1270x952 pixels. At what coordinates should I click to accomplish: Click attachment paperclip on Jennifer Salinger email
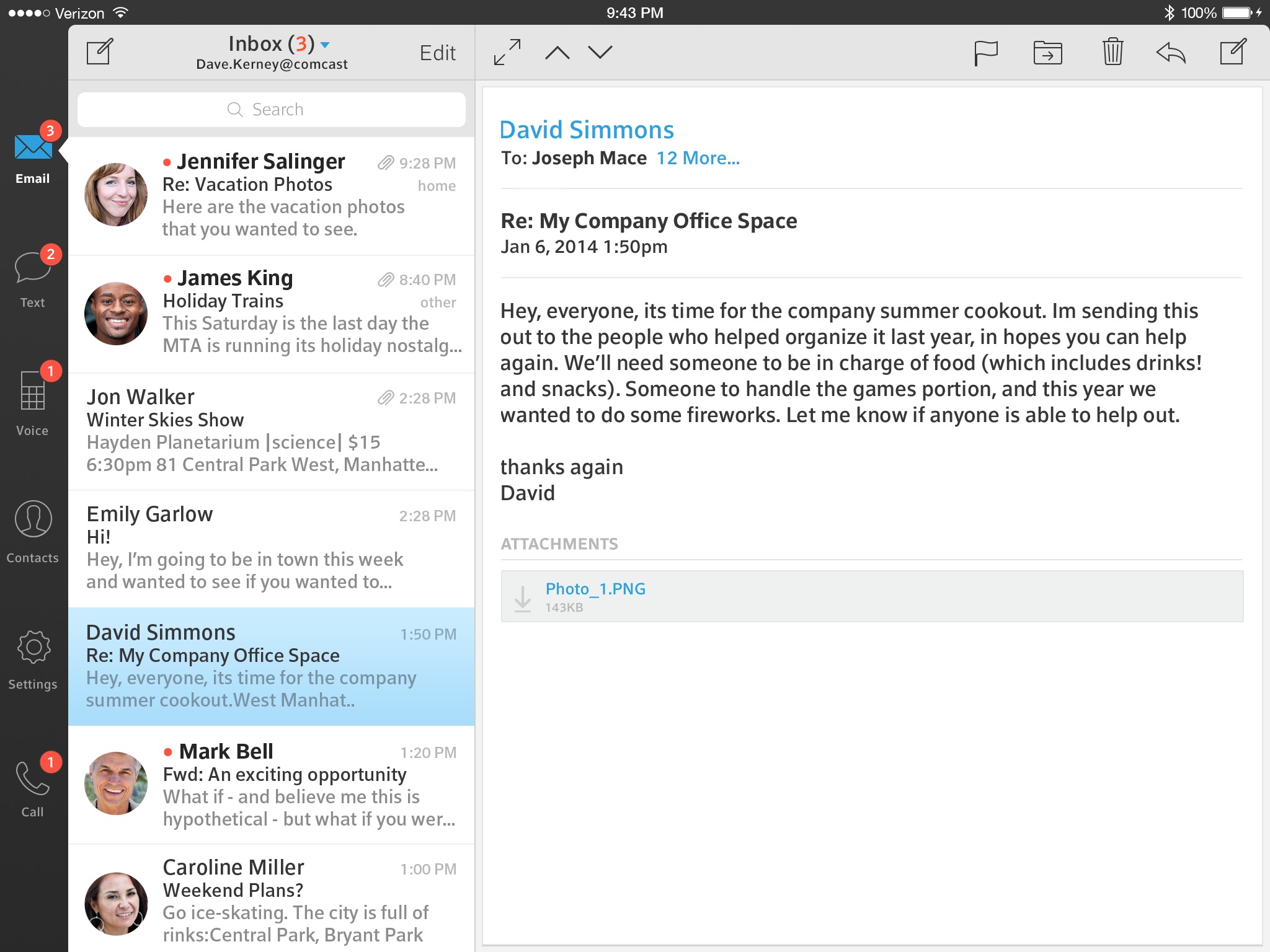[x=386, y=163]
